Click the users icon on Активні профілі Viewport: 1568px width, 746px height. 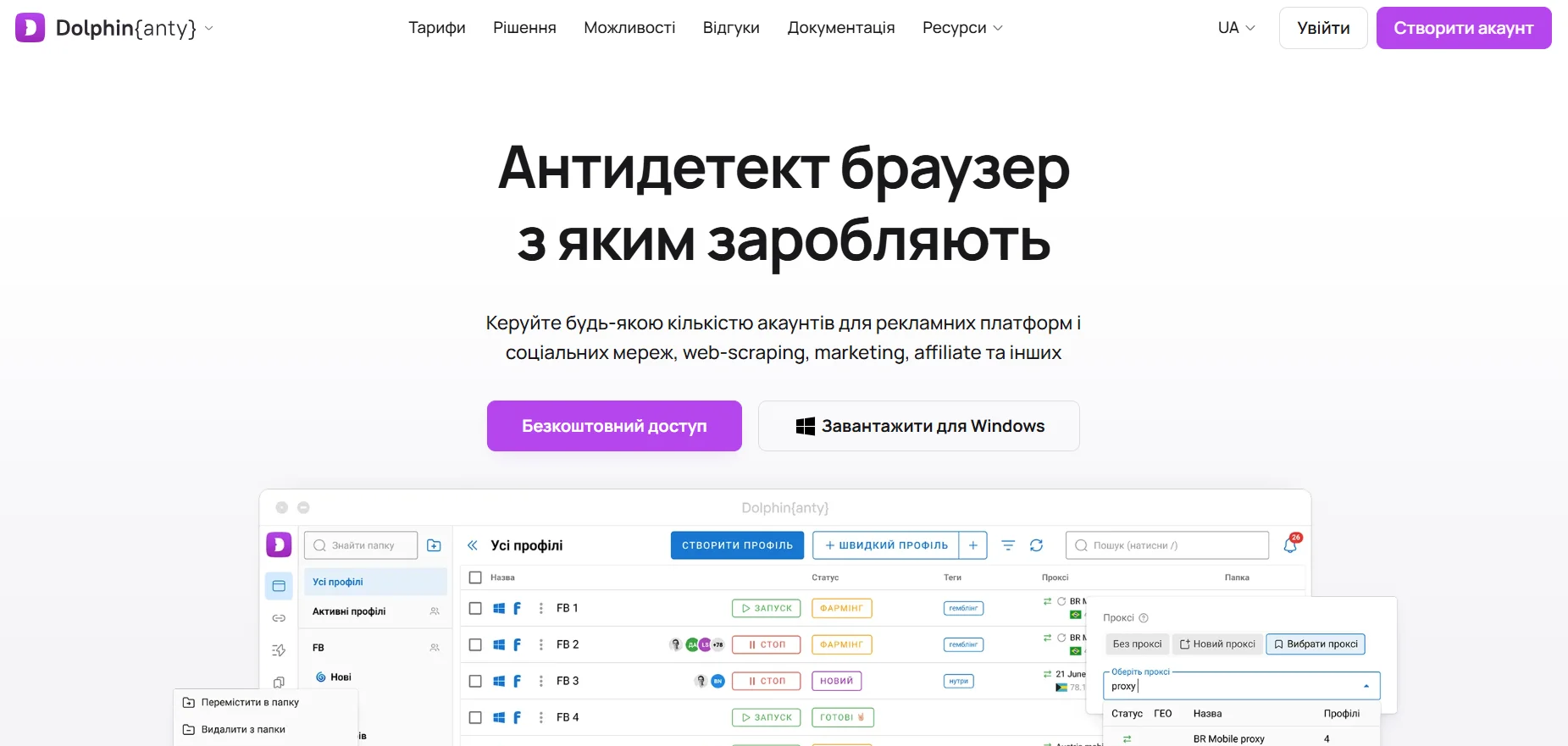(x=435, y=611)
